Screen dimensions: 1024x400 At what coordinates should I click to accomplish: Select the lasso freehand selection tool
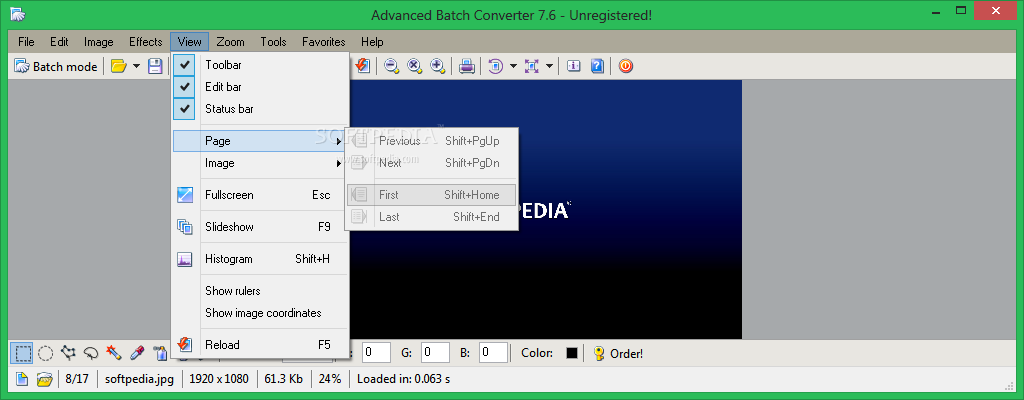tap(91, 354)
